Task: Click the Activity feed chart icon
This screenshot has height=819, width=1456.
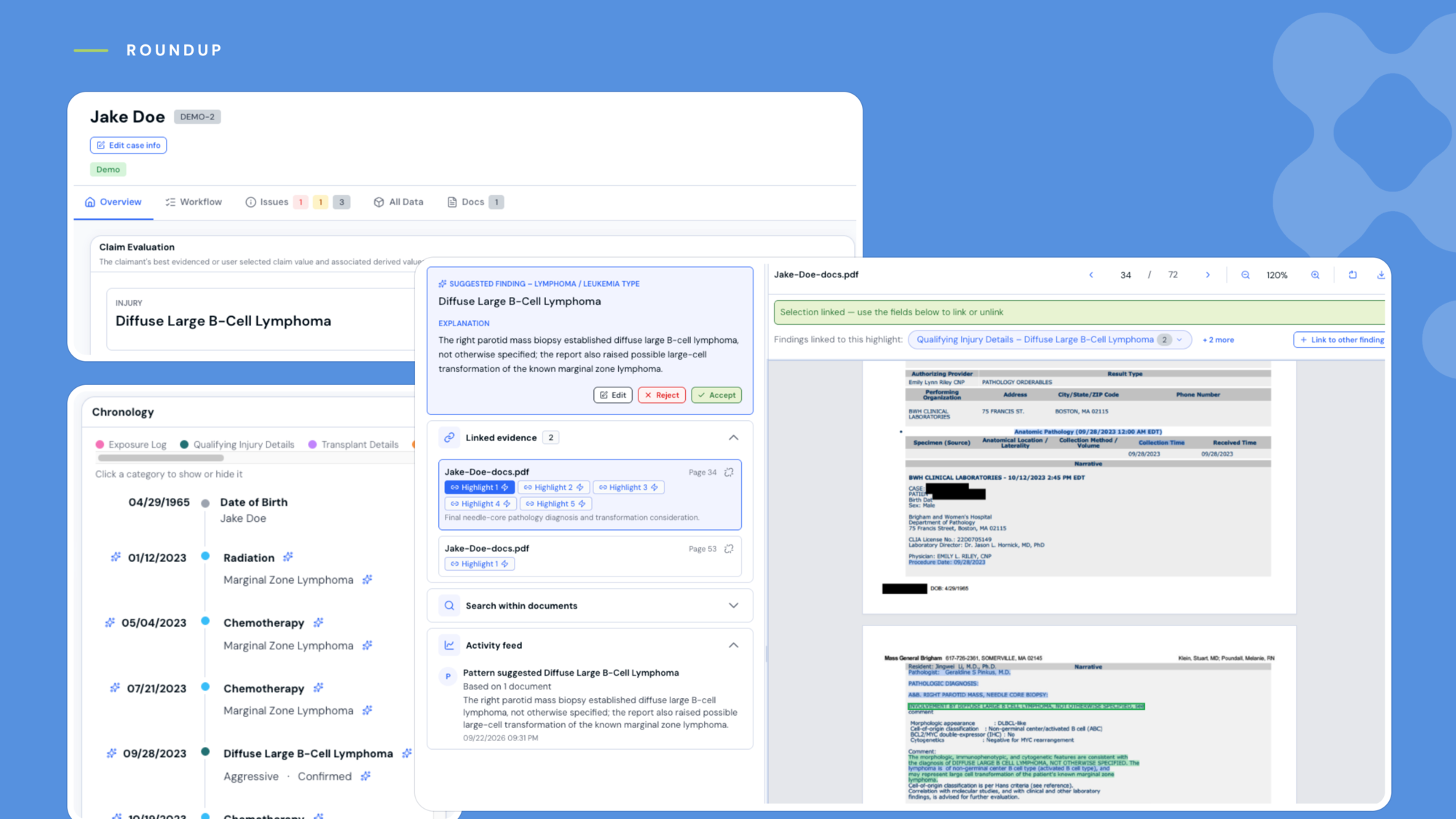Action: pos(449,645)
